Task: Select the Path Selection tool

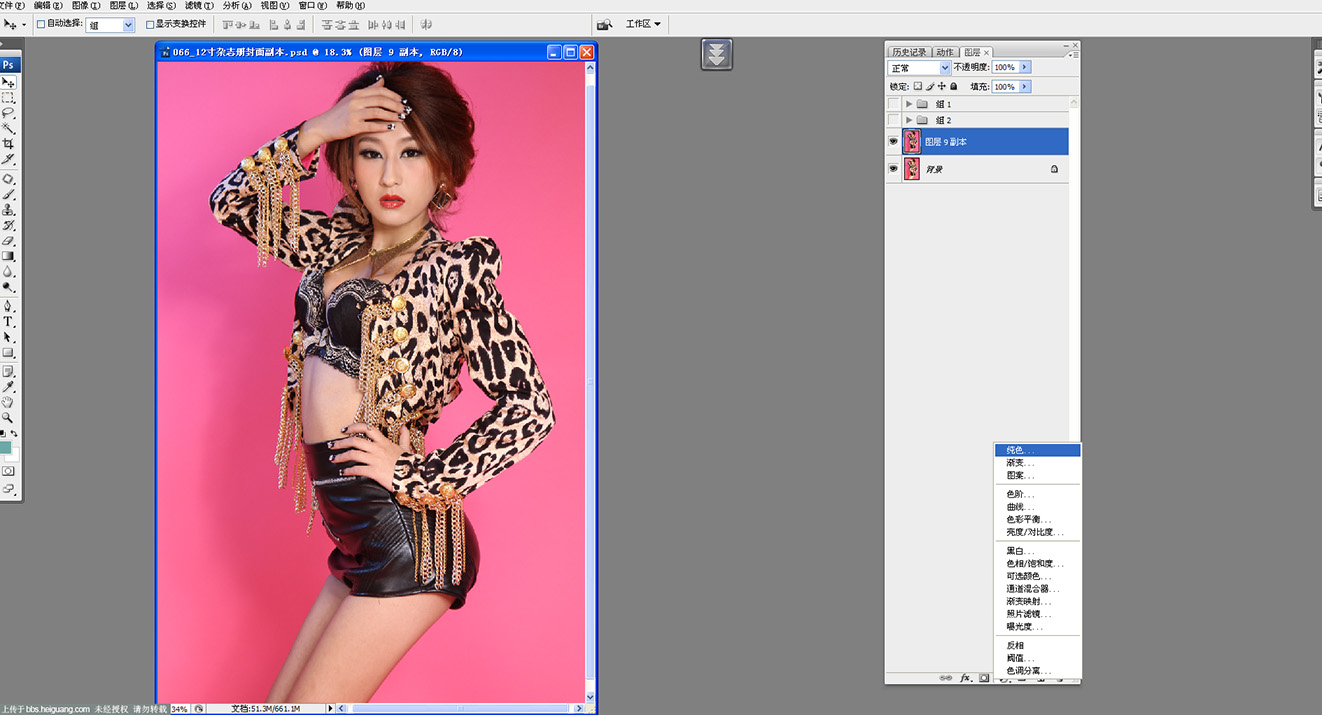Action: (8, 337)
